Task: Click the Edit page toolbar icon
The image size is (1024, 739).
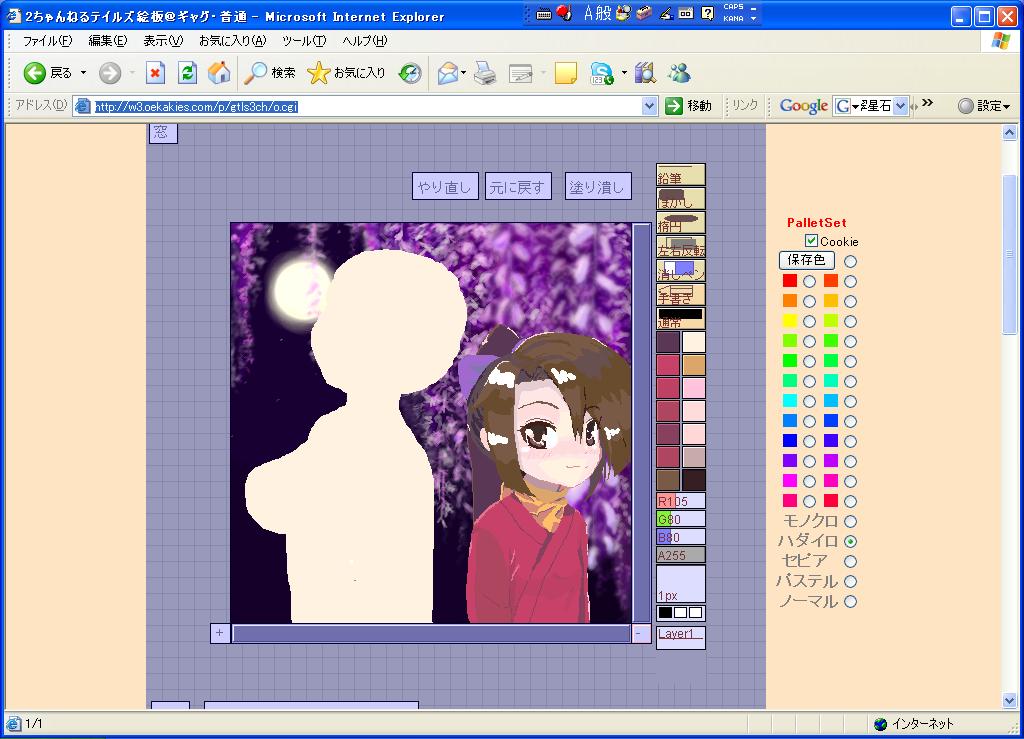Action: (520, 72)
